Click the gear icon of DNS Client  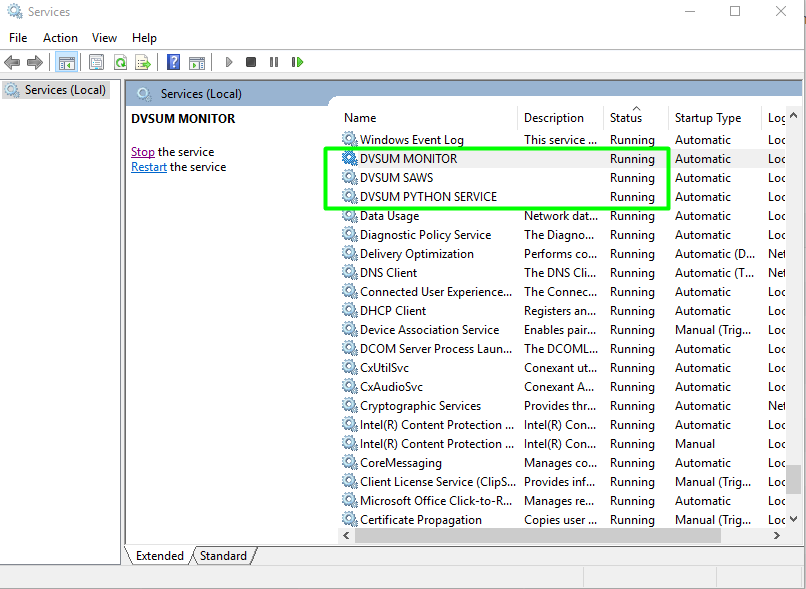pyautogui.click(x=350, y=272)
